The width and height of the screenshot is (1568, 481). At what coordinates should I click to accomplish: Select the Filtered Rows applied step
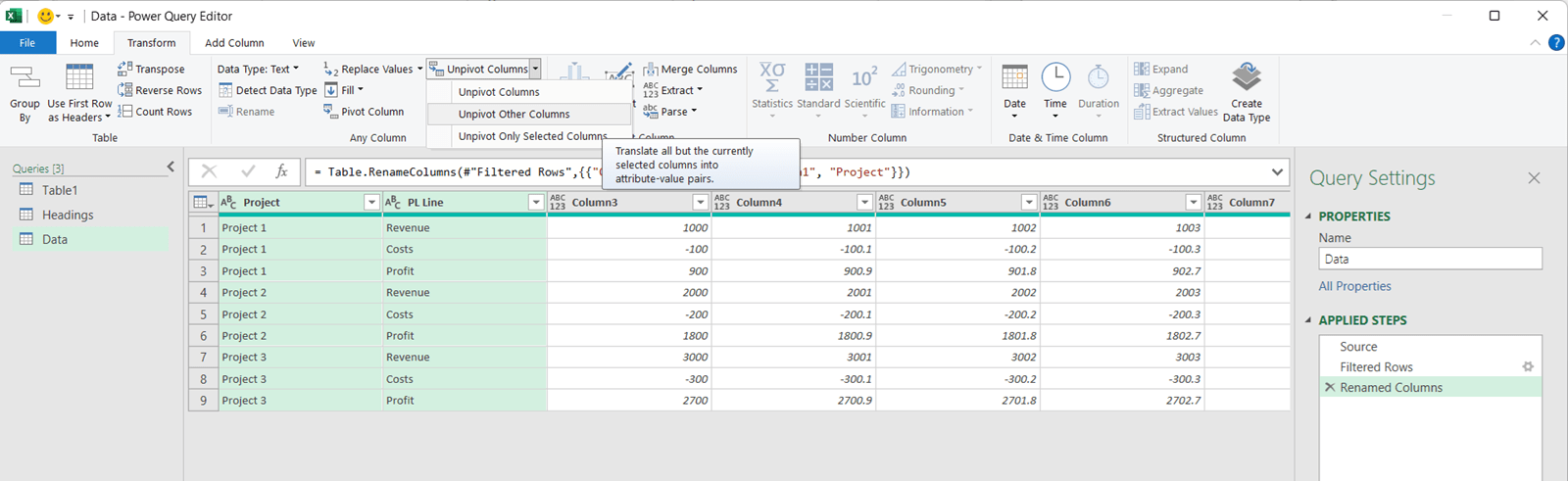(x=1376, y=367)
